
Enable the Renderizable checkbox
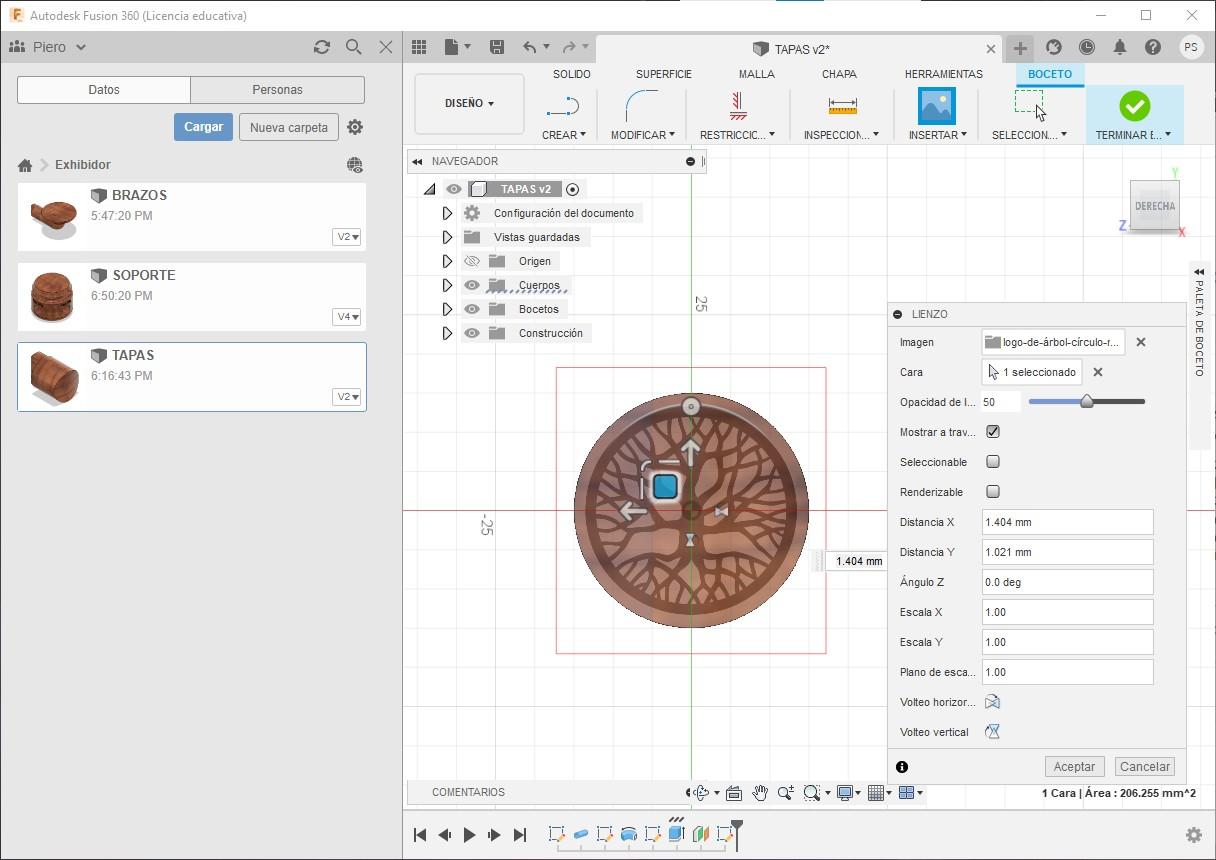(993, 492)
